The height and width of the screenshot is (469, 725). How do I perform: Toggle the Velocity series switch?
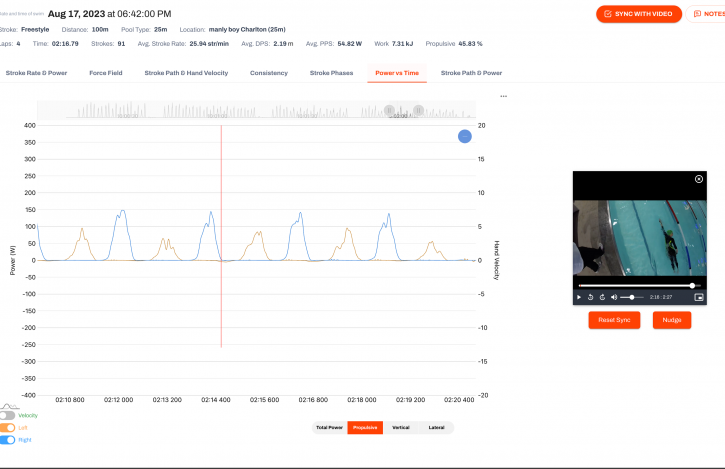point(7,415)
